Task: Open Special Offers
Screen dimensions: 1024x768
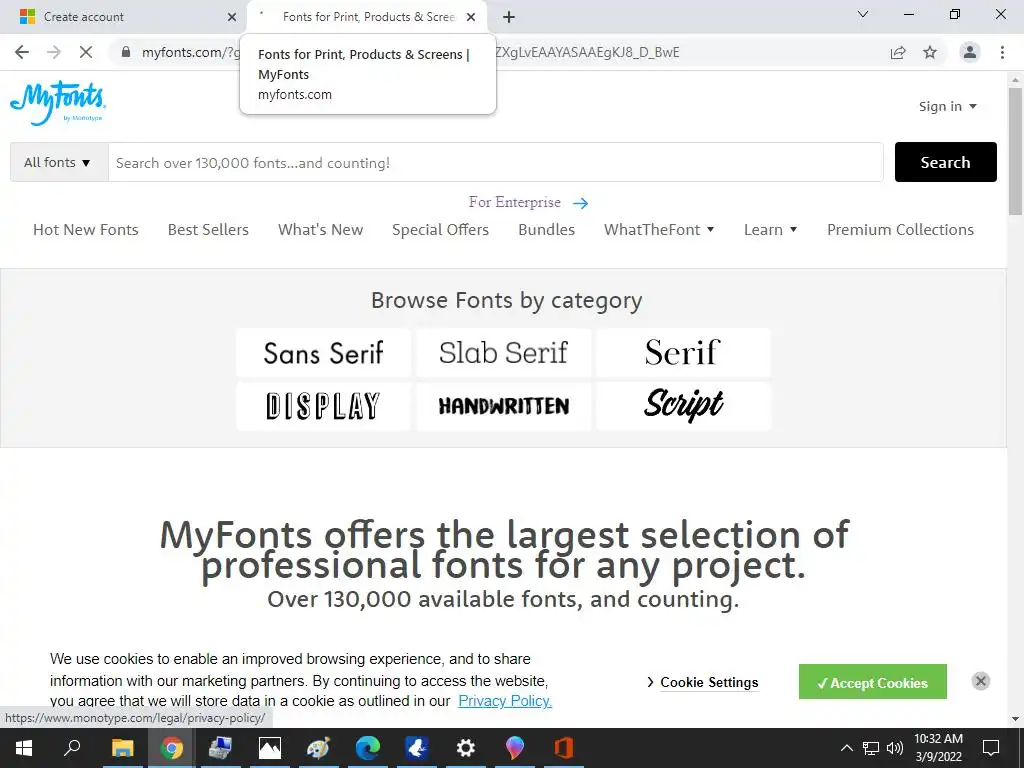Action: [x=440, y=230]
